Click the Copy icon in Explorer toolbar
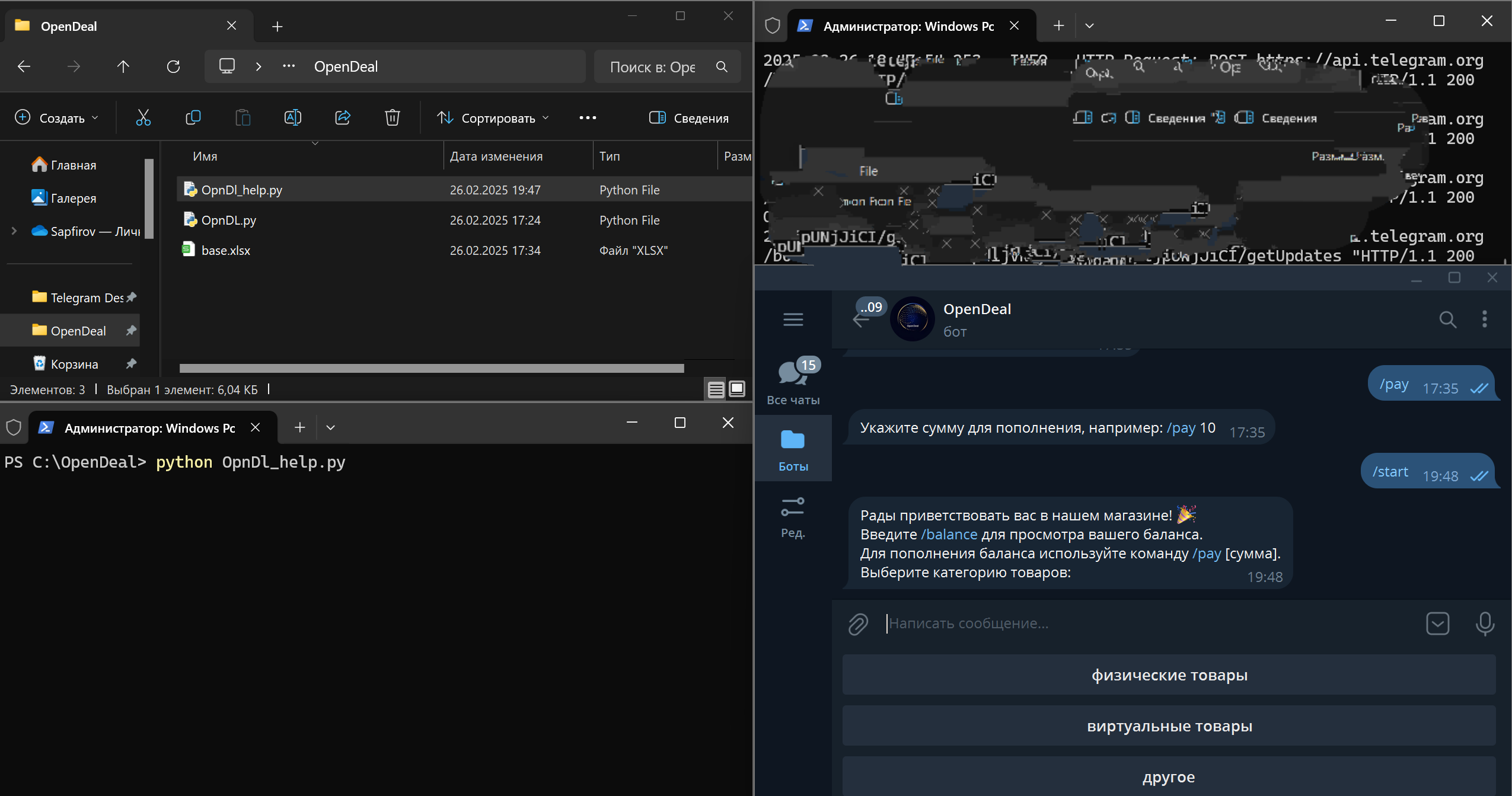 [193, 117]
